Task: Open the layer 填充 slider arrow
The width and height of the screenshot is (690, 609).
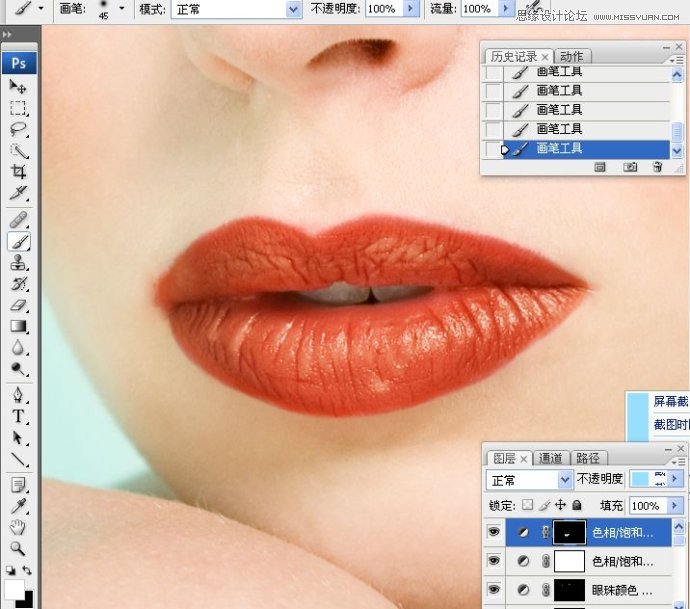Action: click(674, 505)
